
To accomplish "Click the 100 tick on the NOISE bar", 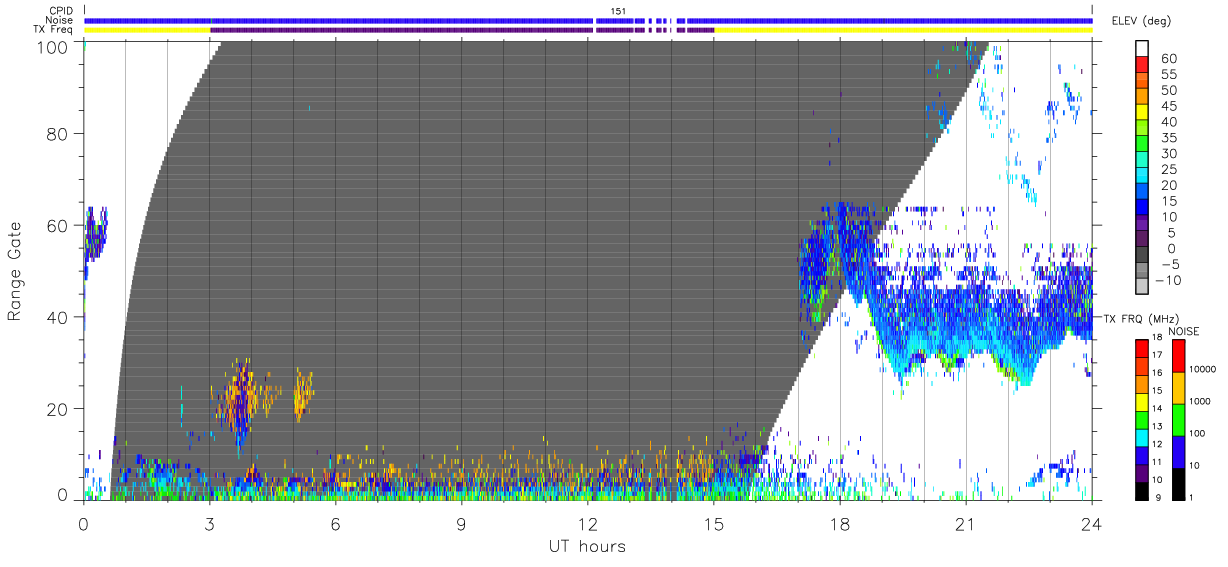I will click(1198, 433).
